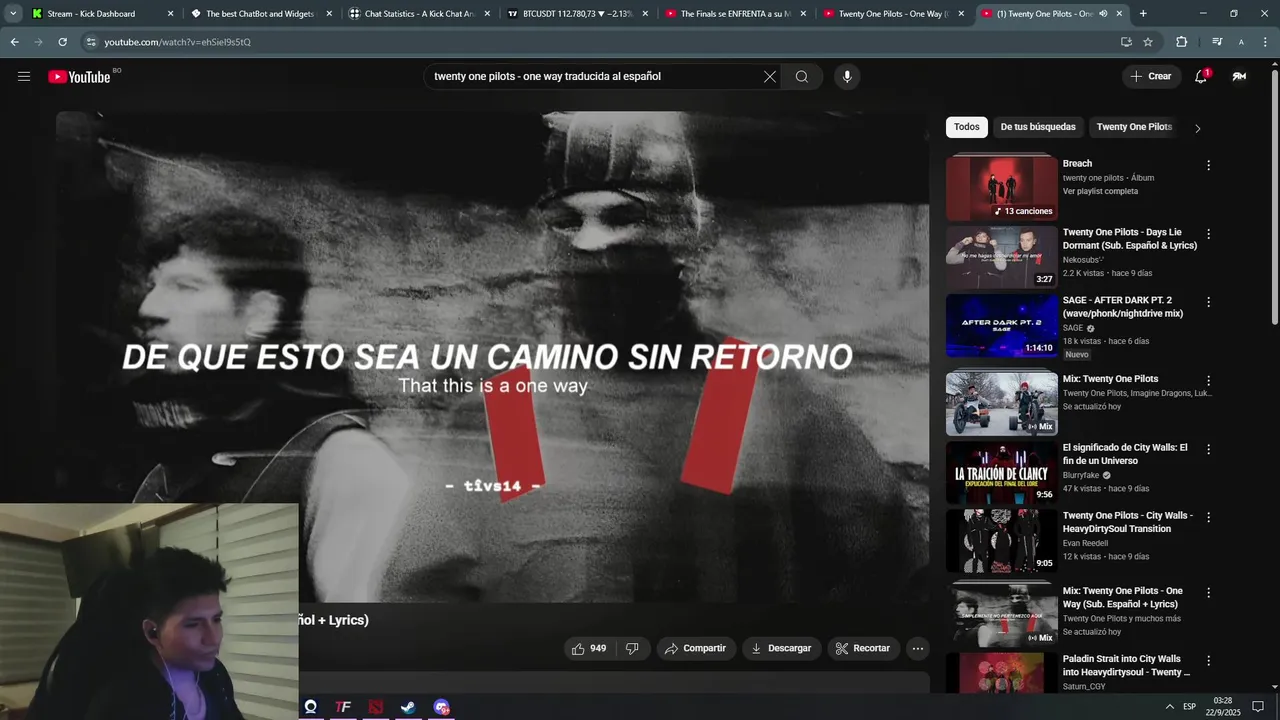1280x720 pixels.
Task: Select the De tus búsquedas chip
Action: point(1038,127)
